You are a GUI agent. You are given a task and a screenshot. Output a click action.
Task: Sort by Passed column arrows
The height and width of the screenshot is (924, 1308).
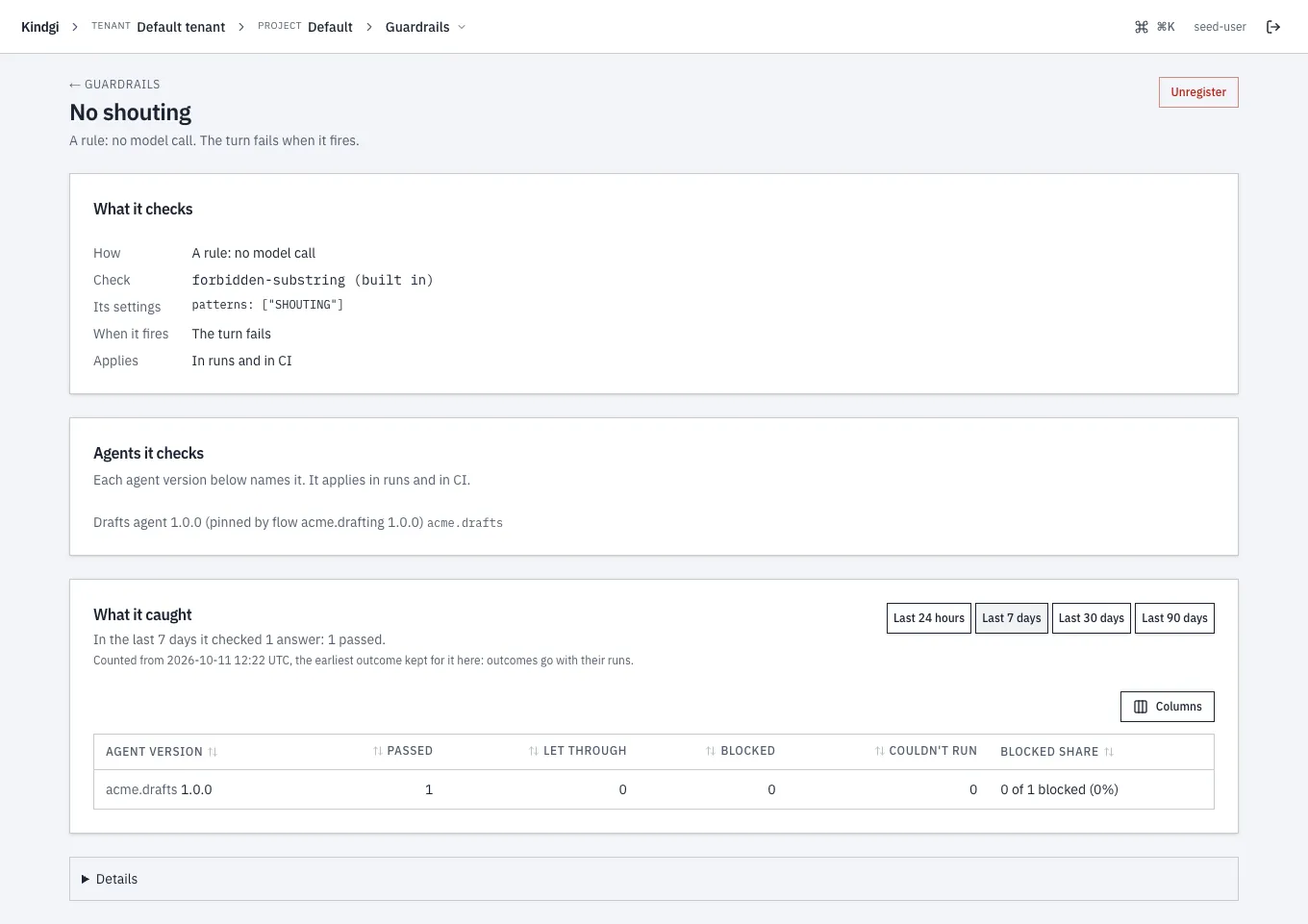coord(378,751)
